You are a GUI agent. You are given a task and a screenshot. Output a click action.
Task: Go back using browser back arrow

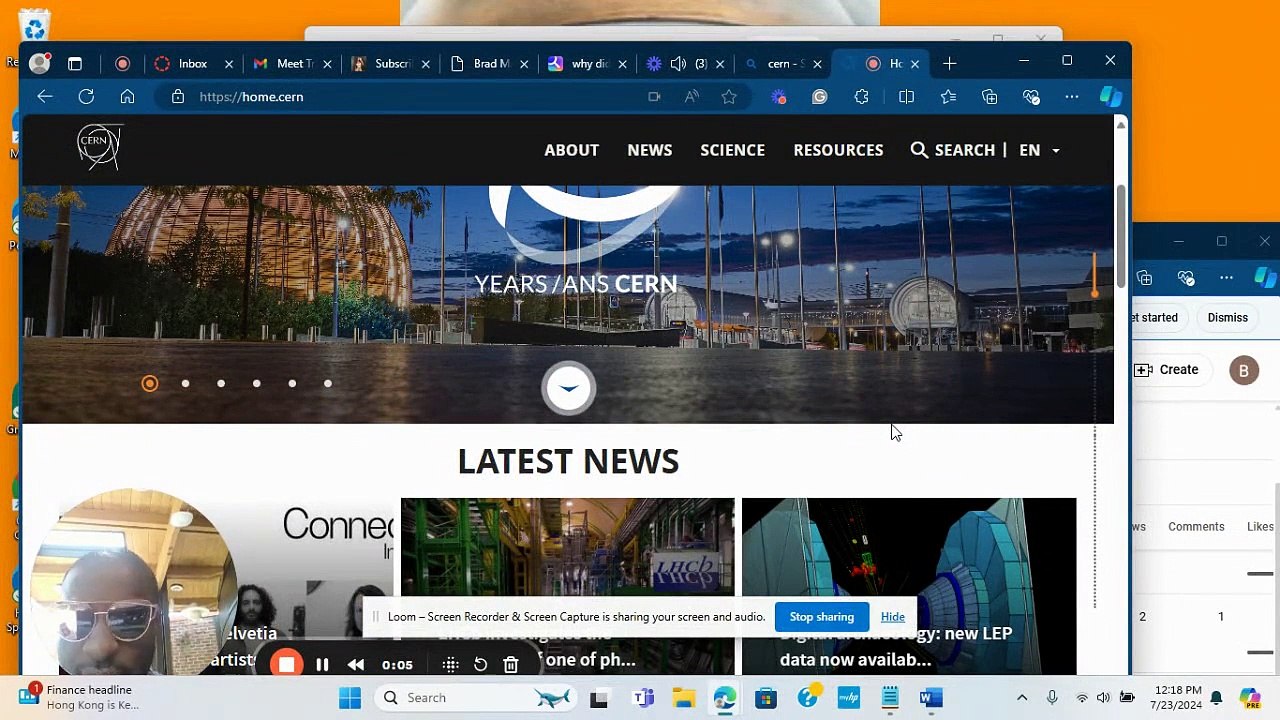coord(44,97)
